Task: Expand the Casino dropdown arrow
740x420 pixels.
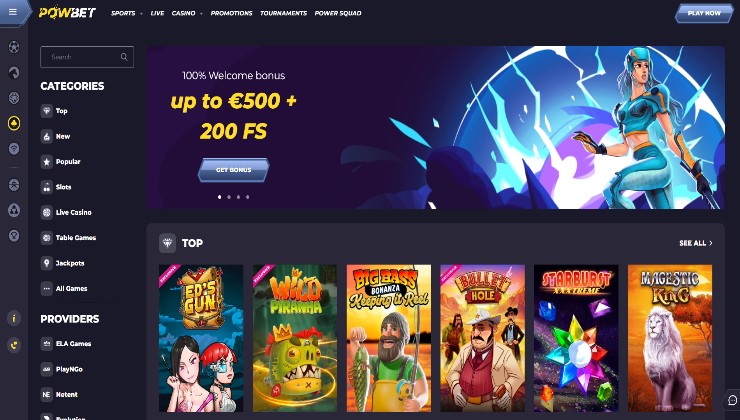Action: (201, 14)
